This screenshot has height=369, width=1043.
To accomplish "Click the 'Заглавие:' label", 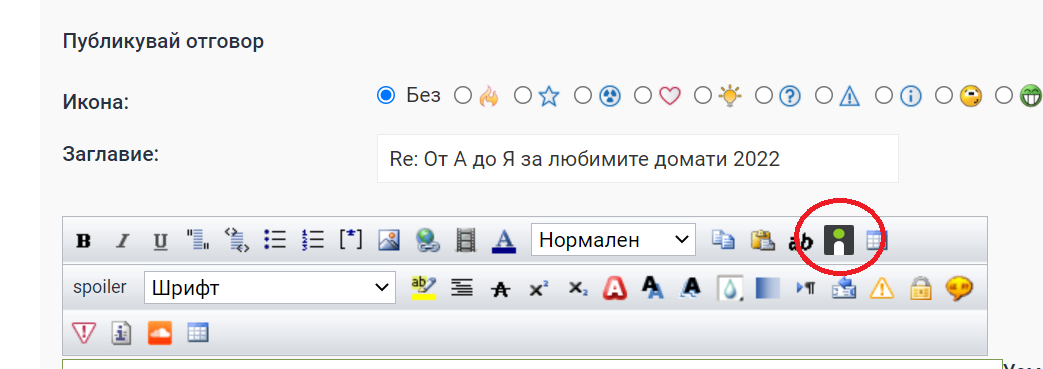I will click(x=111, y=154).
